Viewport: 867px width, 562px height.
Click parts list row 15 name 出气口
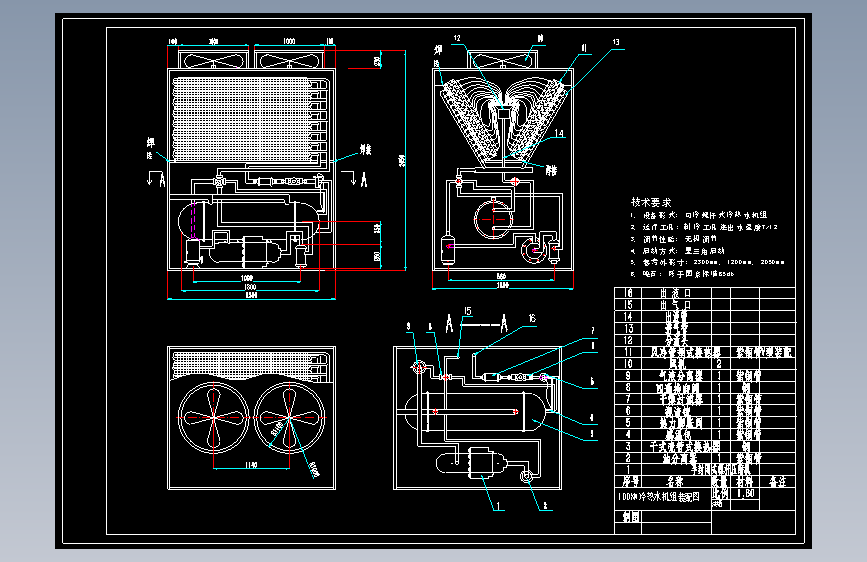click(x=676, y=305)
